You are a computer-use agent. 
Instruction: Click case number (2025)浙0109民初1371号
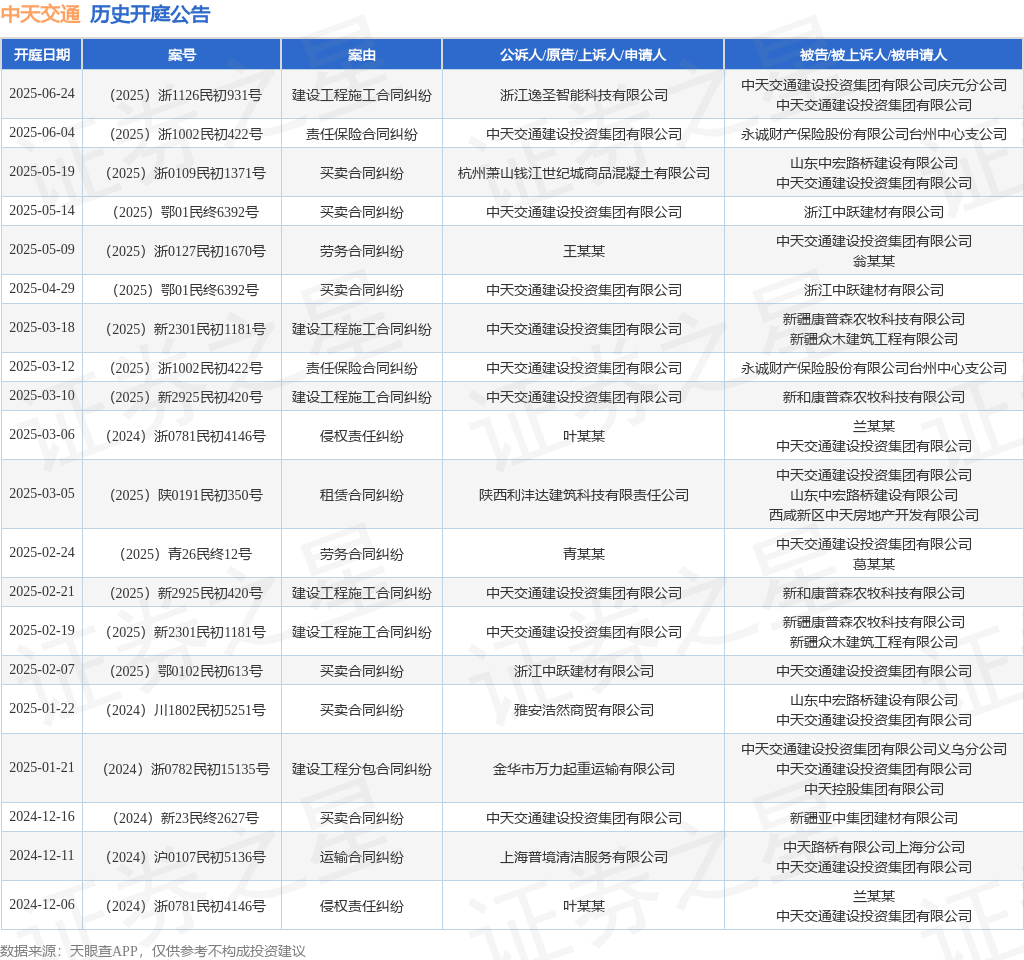point(182,173)
